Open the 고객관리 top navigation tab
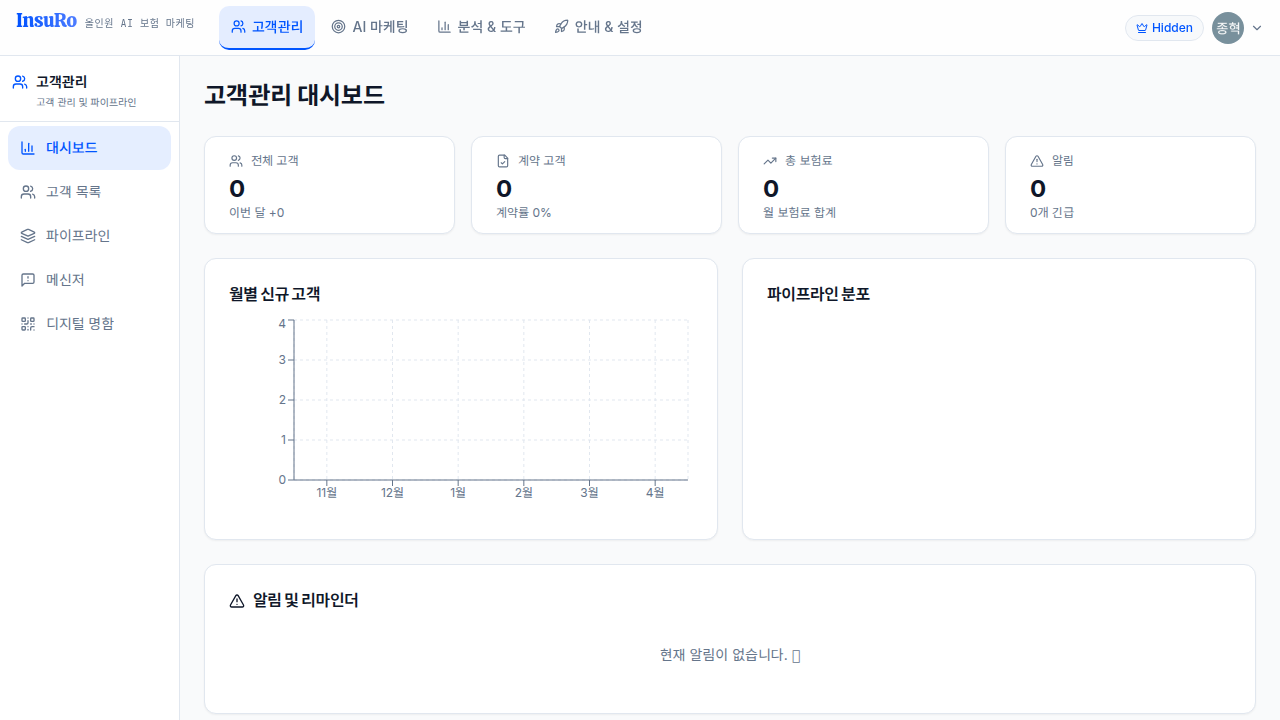This screenshot has height=720, width=1280. pos(267,27)
